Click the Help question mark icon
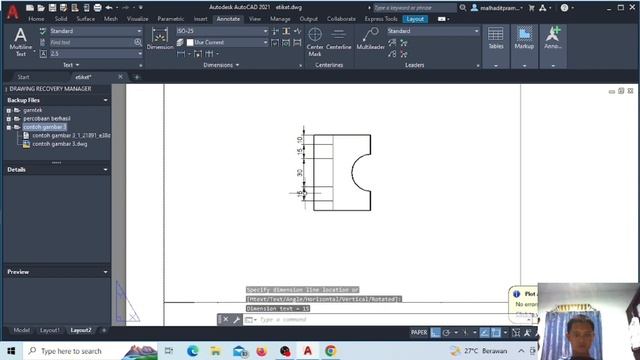Image resolution: width=640 pixels, height=360 pixels. (x=564, y=8)
